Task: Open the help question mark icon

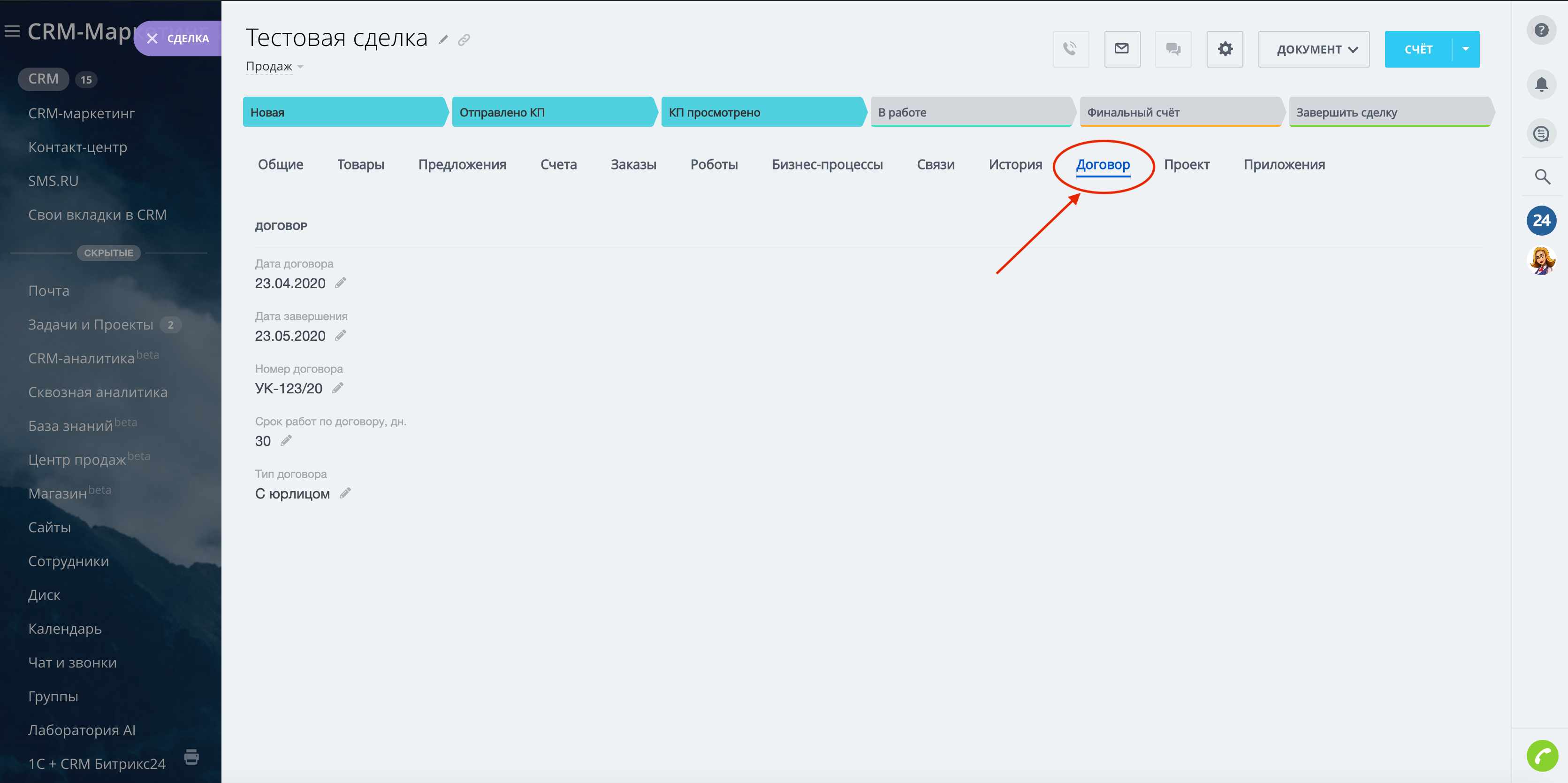Action: [x=1541, y=30]
